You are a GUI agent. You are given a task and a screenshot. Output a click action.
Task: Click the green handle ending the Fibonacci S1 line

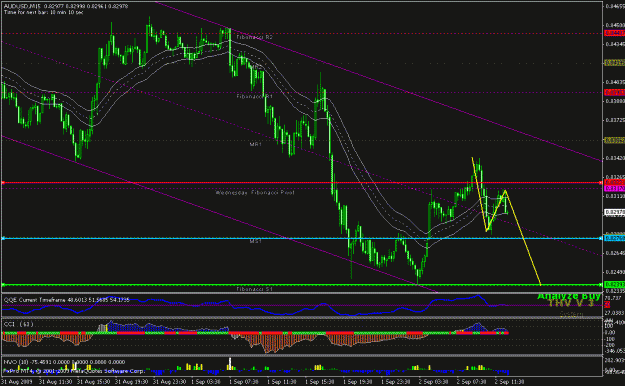coord(601,284)
